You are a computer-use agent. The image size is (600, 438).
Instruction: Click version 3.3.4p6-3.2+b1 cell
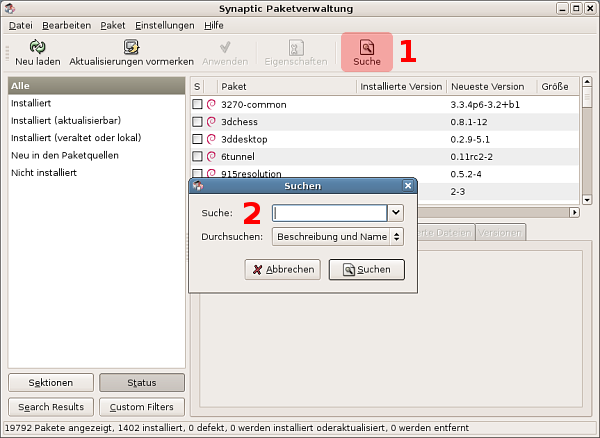pyautogui.click(x=485, y=105)
